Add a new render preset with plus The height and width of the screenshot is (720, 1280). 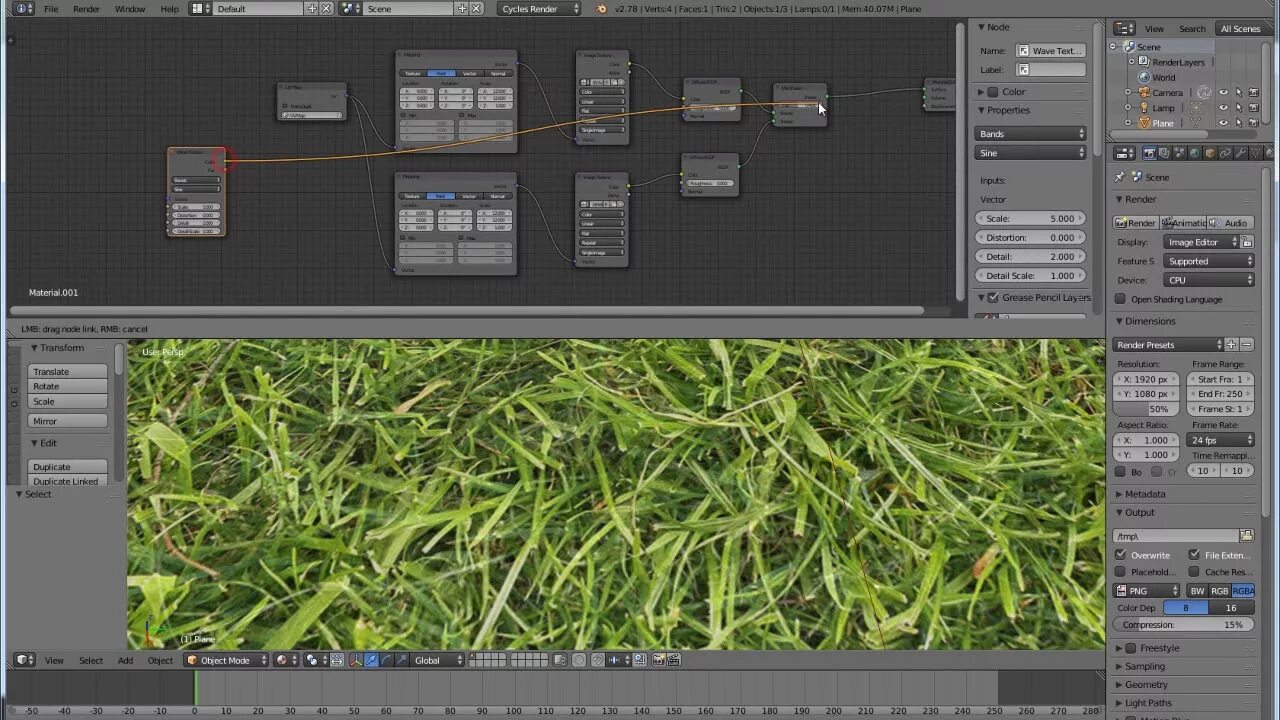click(1232, 345)
